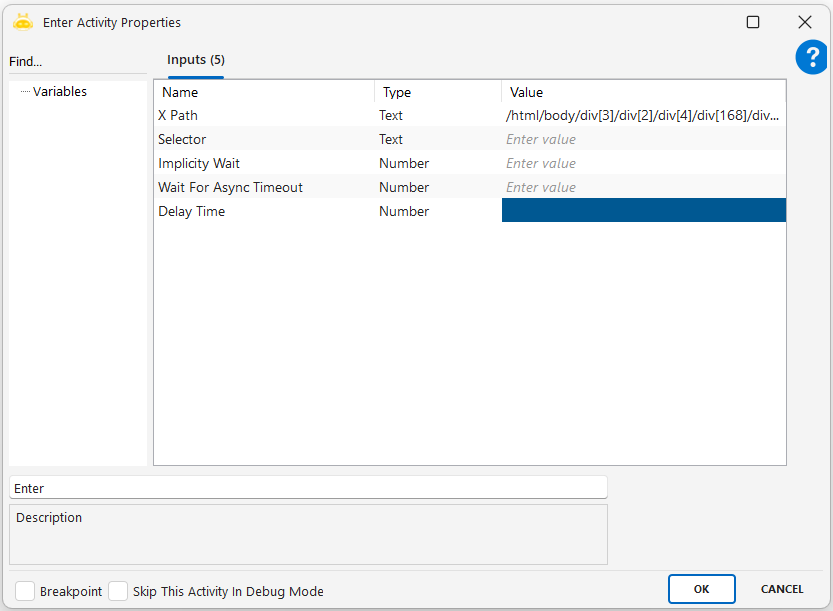Enable the Breakpoint checkbox

click(x=25, y=591)
